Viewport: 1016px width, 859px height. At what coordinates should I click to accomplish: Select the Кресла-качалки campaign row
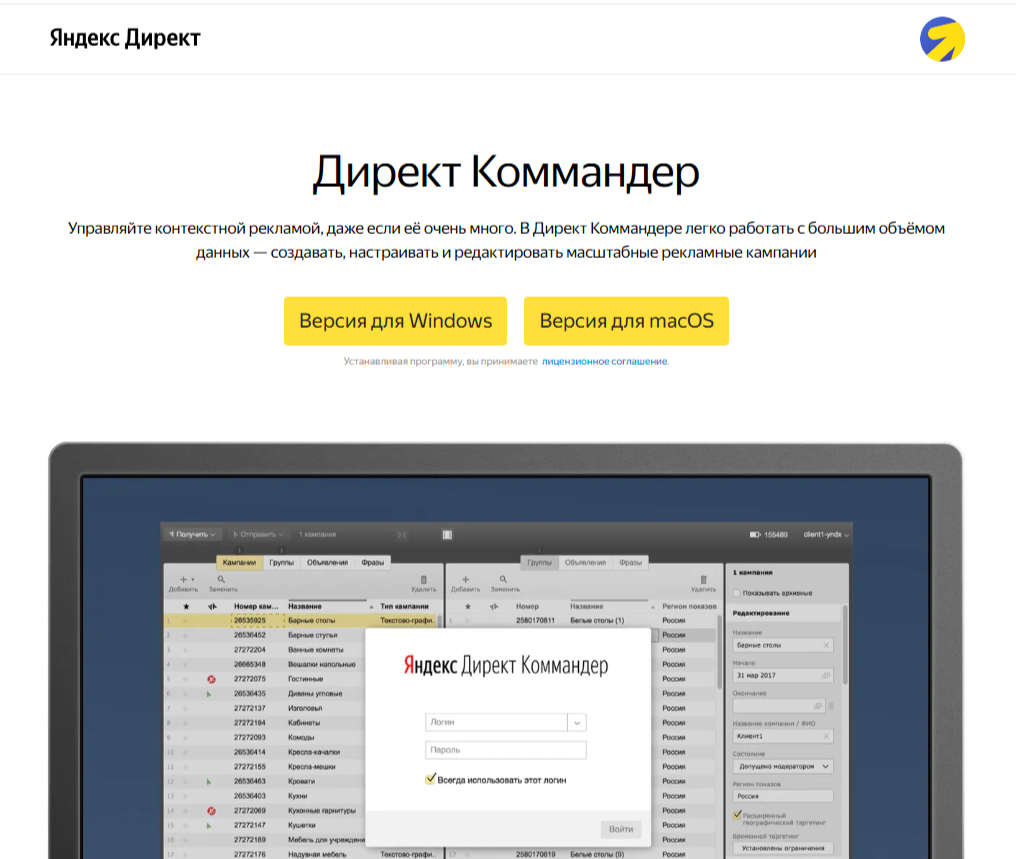(x=266, y=752)
